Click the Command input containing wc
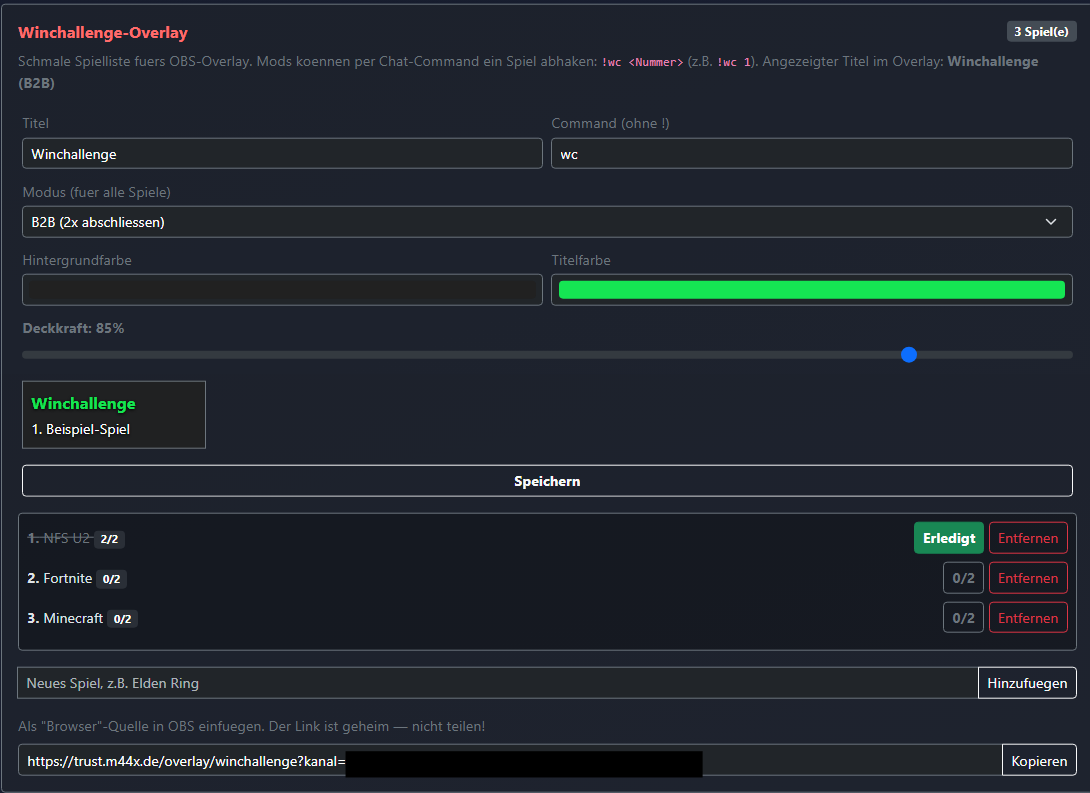 click(811, 154)
